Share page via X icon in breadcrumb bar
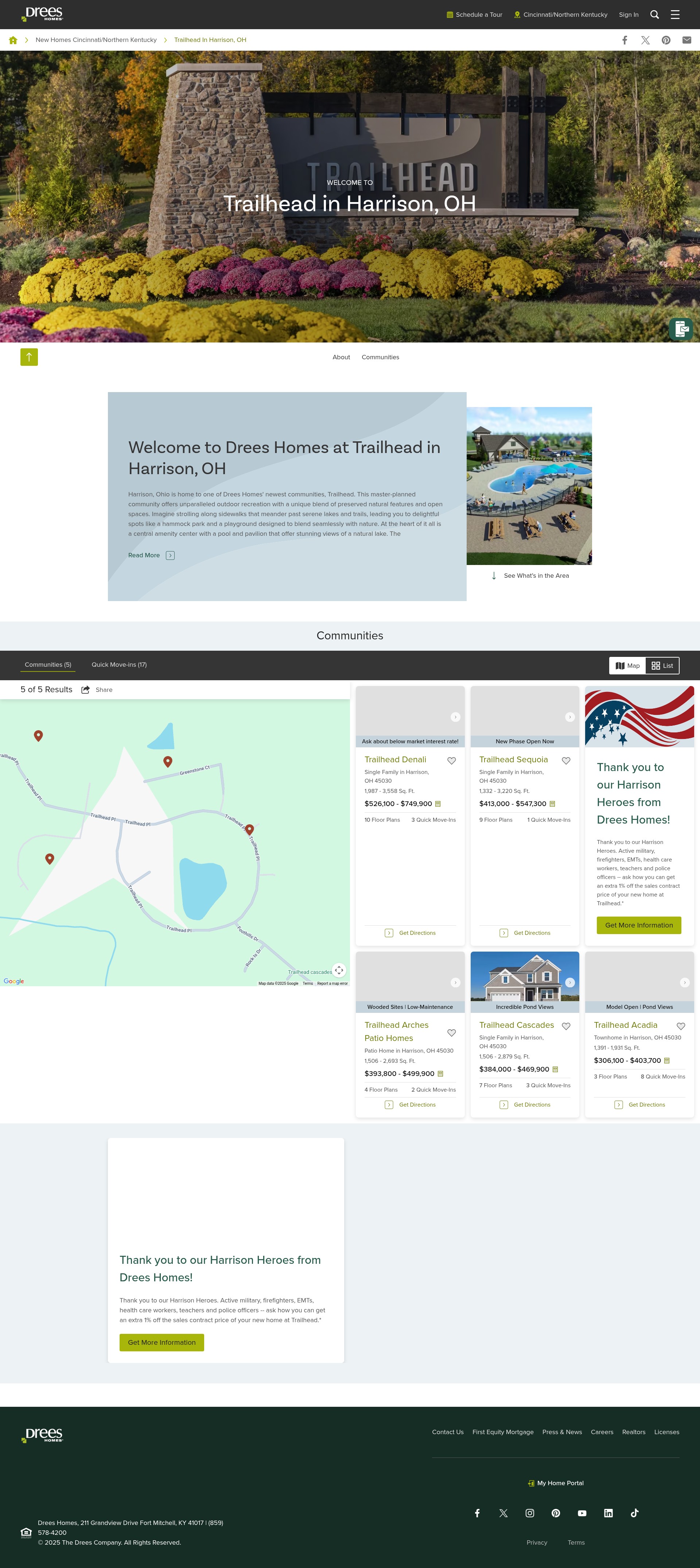 pos(645,40)
